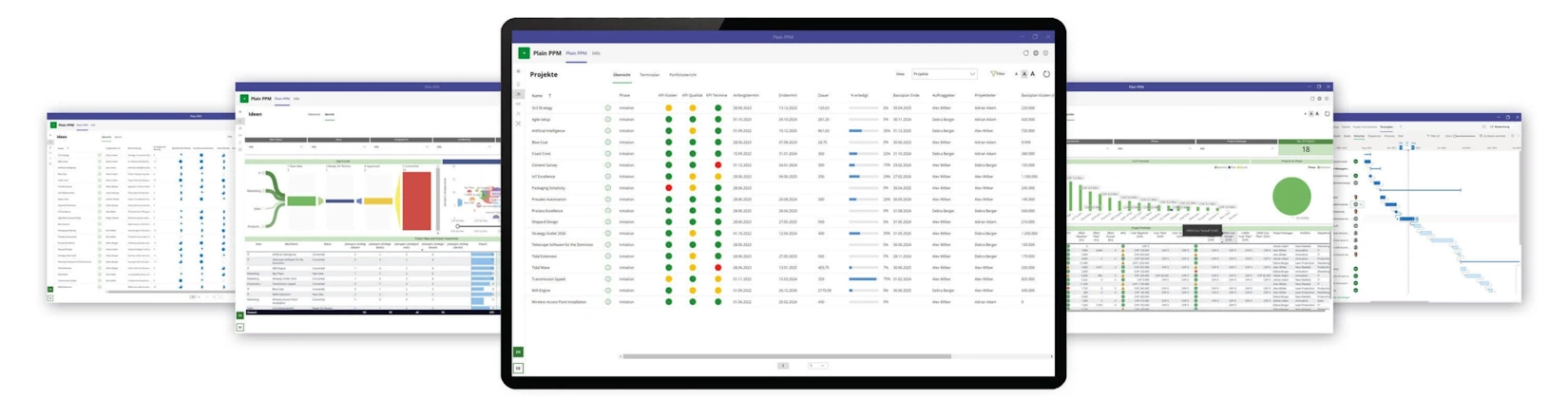The height and width of the screenshot is (419, 1568).
Task: Open the page size dropdown below the table
Action: [x=816, y=366]
